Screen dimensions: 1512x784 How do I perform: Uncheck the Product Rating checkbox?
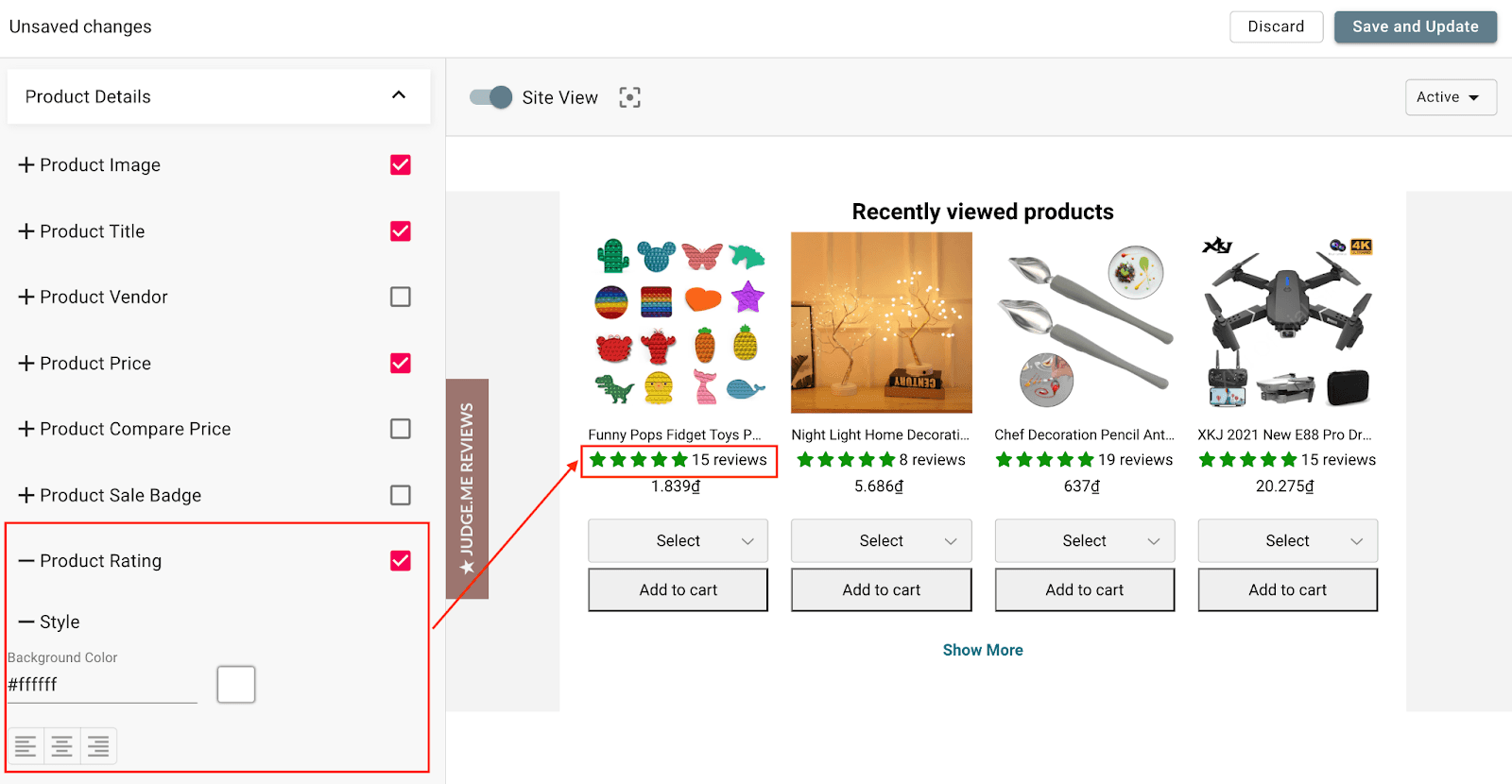click(401, 561)
